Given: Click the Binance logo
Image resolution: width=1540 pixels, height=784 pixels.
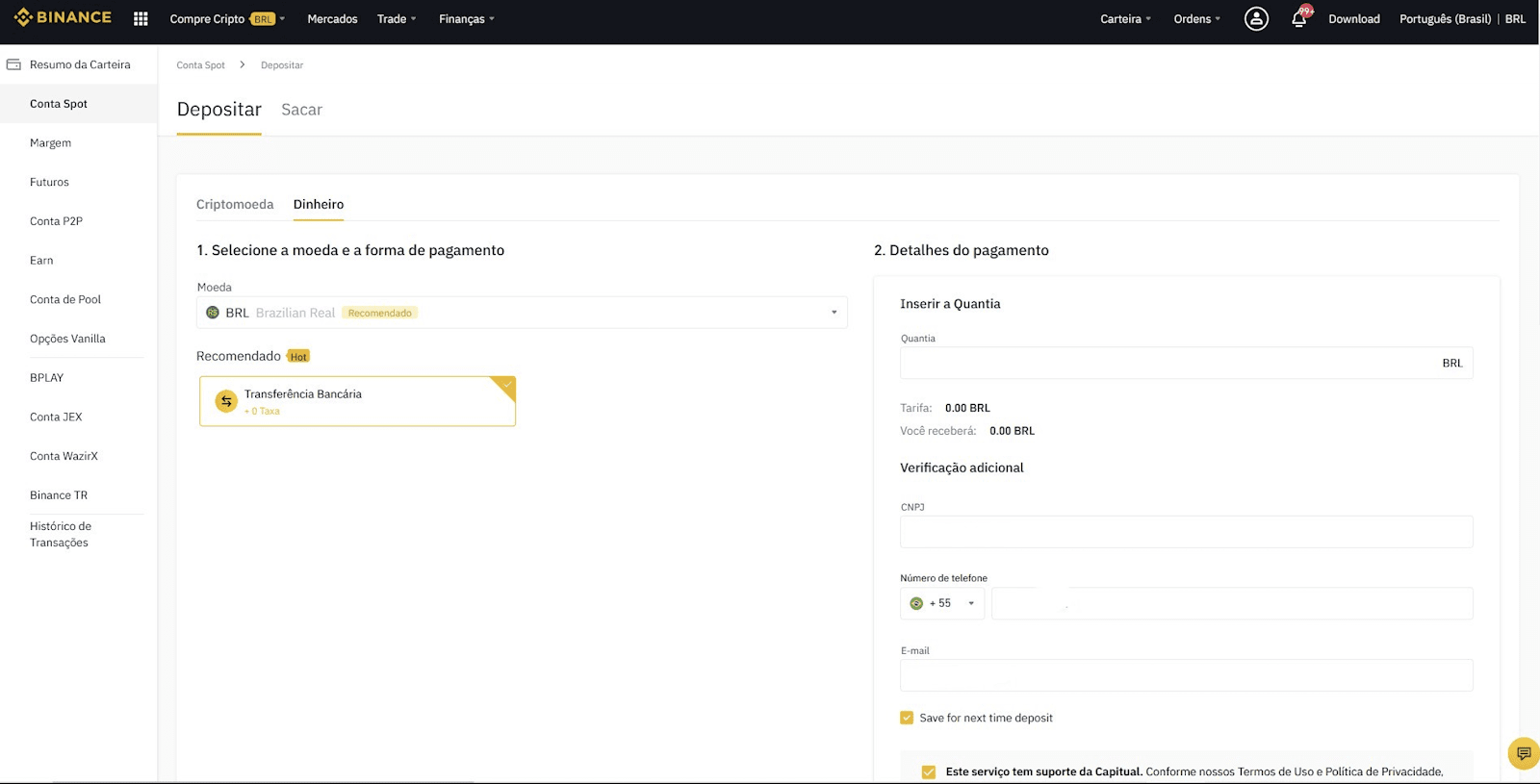Looking at the screenshot, I should click(x=63, y=17).
